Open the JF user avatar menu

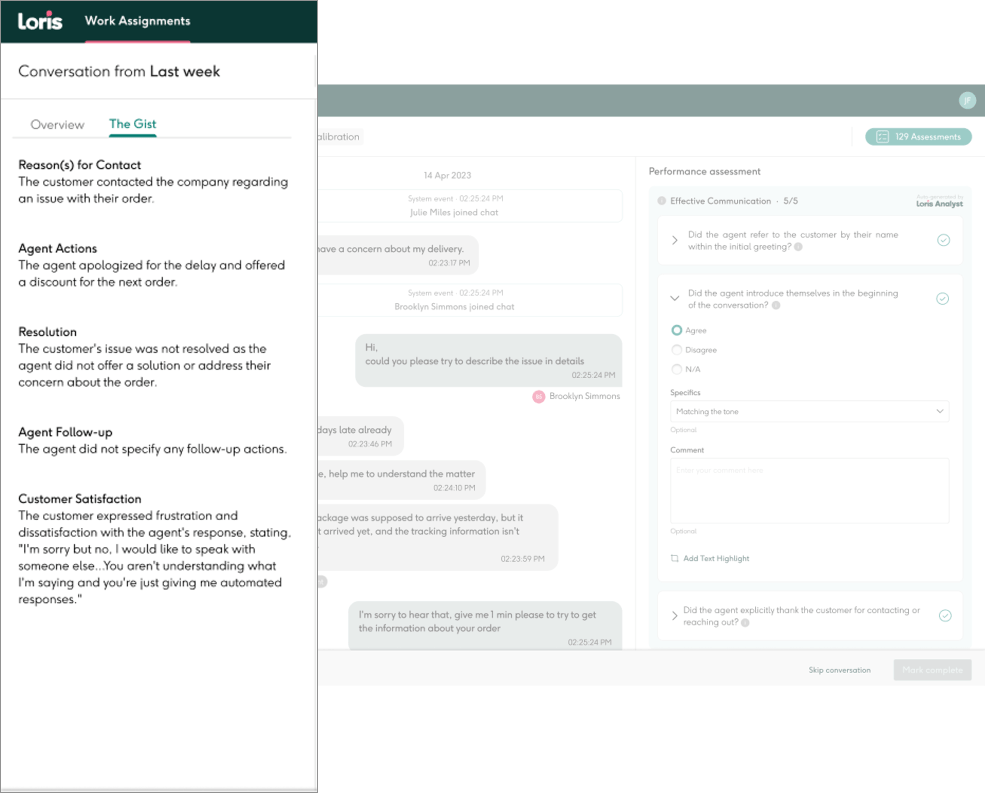coord(966,100)
